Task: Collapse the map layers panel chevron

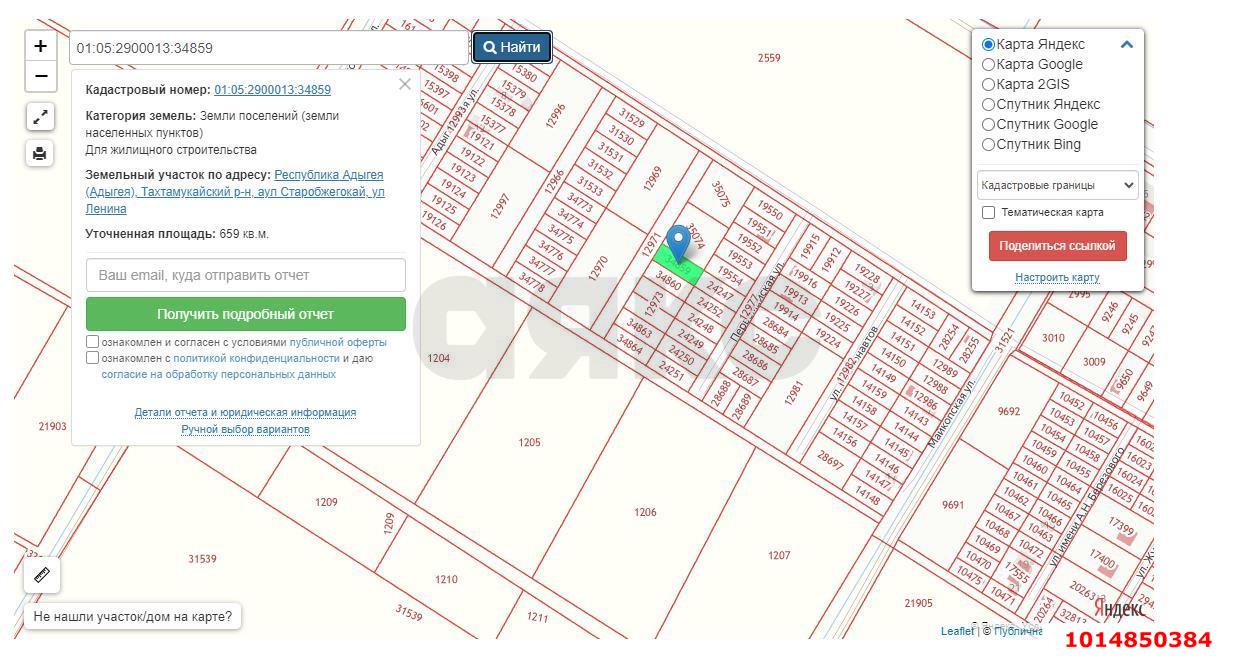Action: (x=1126, y=45)
